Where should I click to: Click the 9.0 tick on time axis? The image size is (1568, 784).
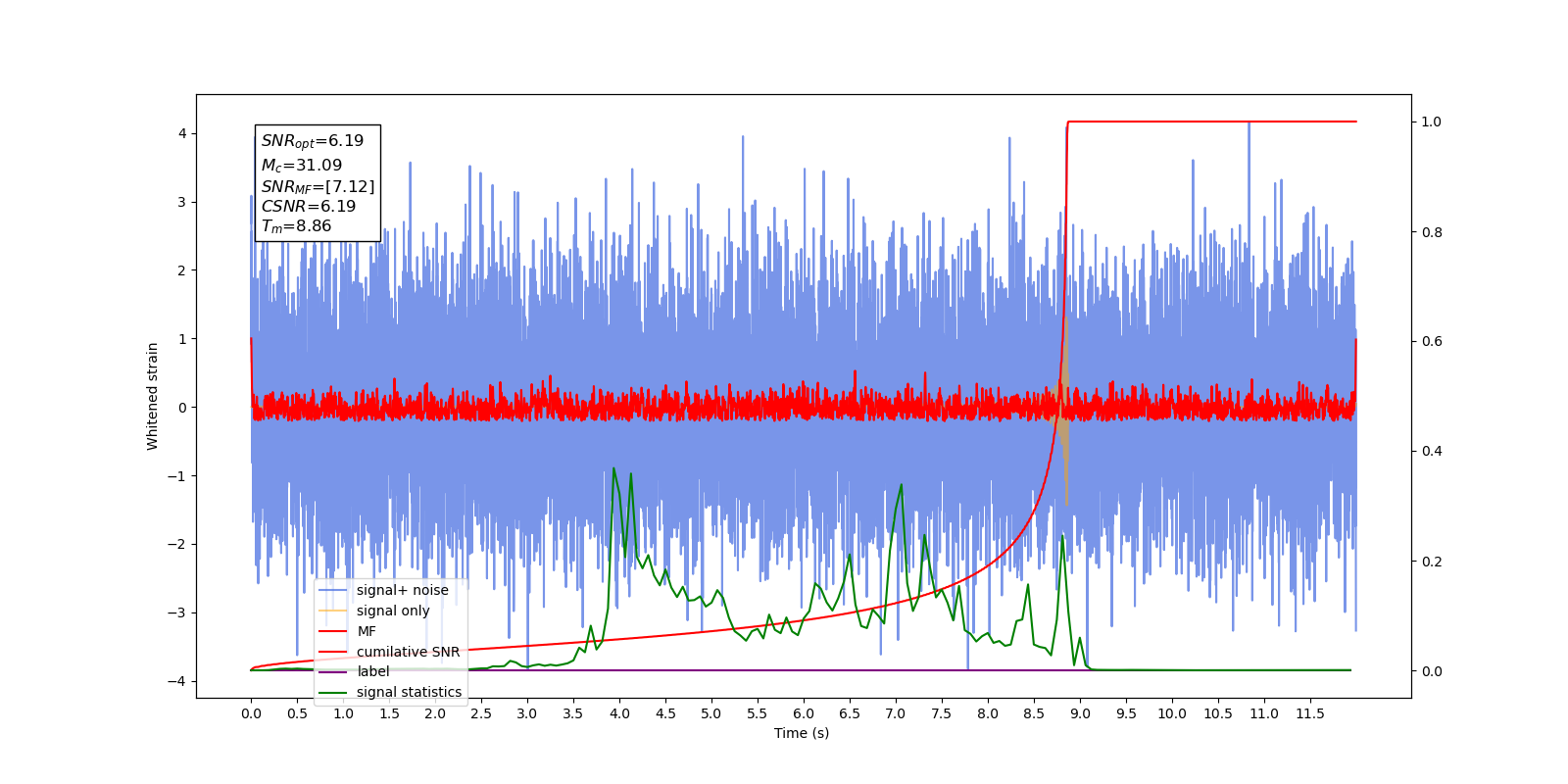coord(1080,713)
